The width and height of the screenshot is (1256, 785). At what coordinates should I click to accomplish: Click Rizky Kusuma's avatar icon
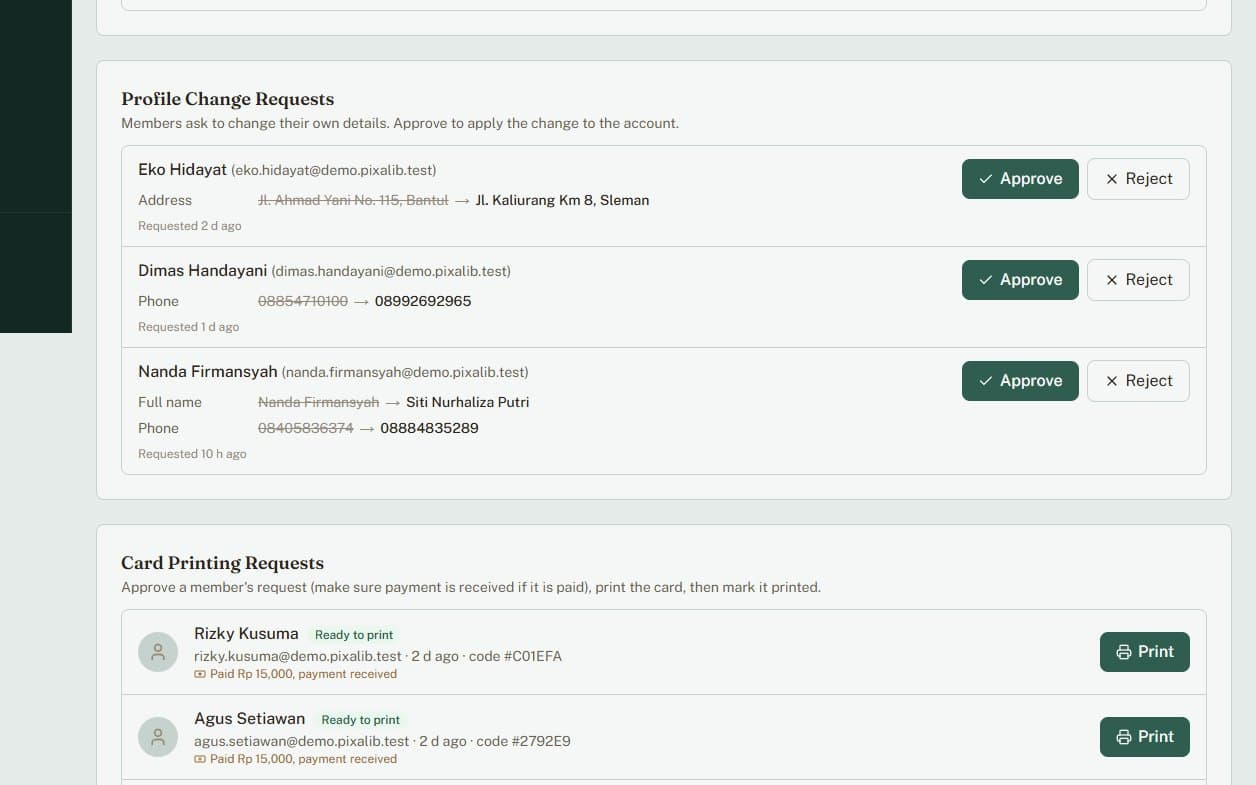(x=158, y=652)
